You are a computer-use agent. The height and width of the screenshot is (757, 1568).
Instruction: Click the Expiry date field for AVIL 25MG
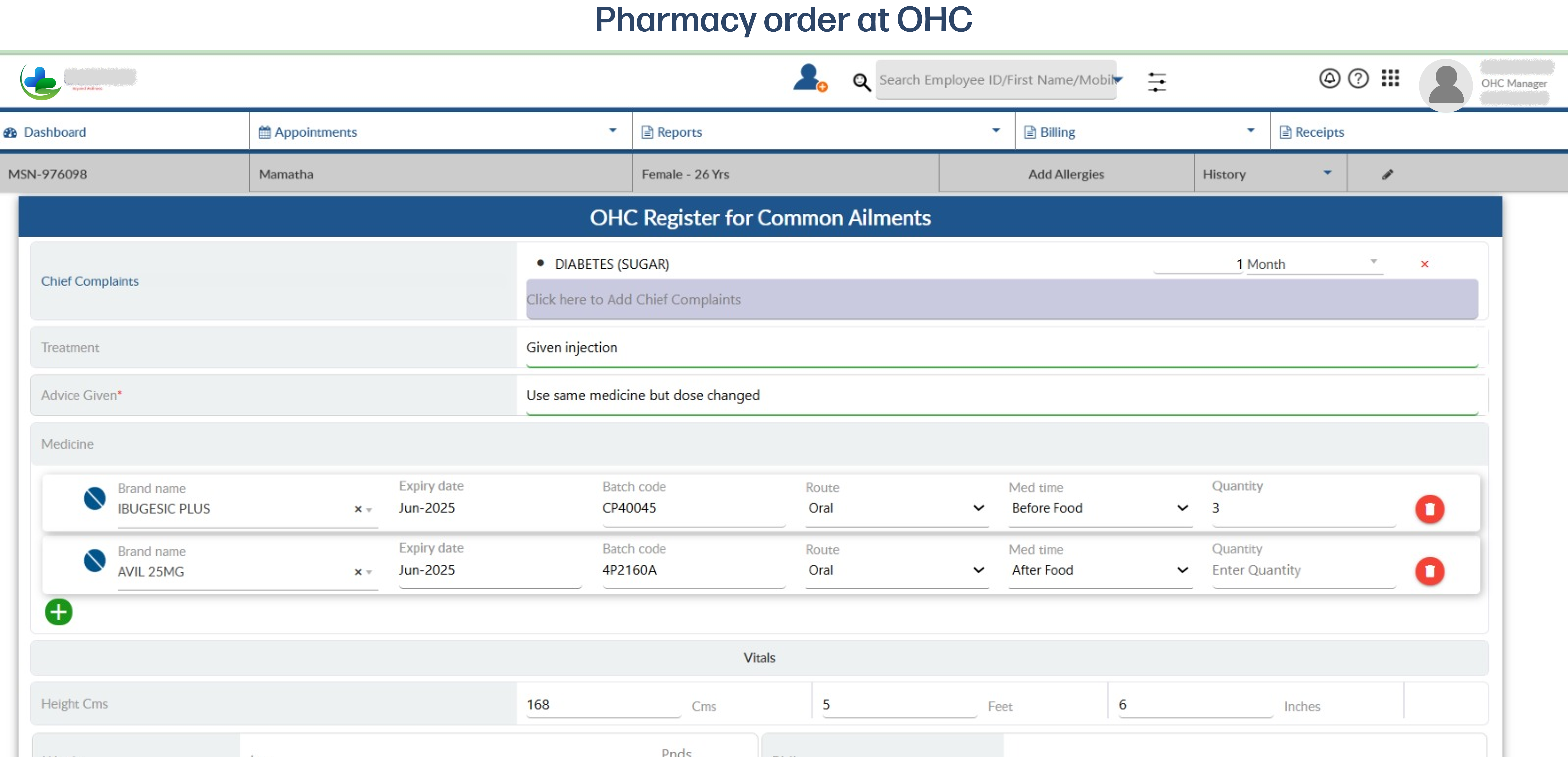pos(490,570)
